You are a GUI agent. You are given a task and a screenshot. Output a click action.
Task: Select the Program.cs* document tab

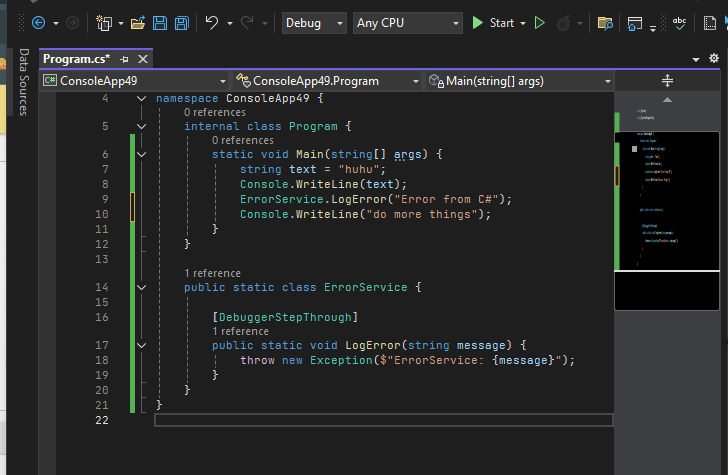77,59
